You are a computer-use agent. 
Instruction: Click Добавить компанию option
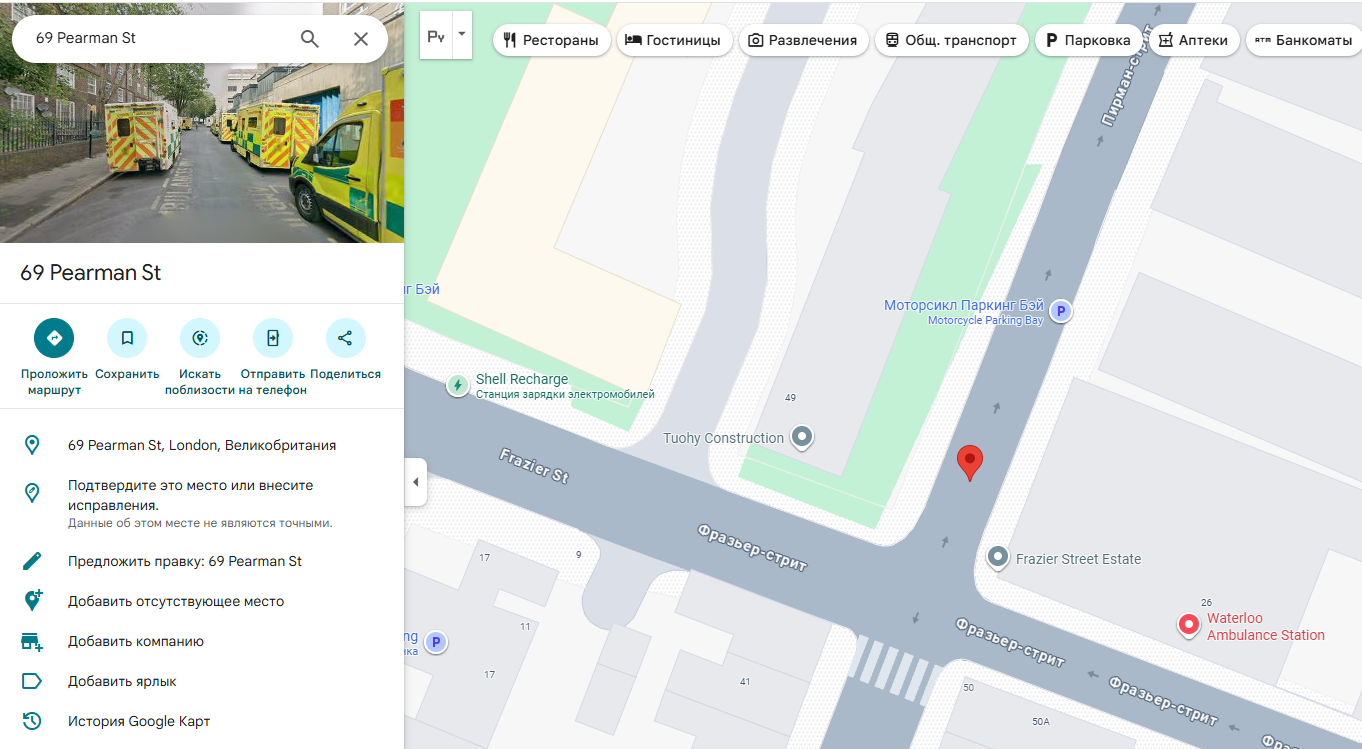(202, 641)
